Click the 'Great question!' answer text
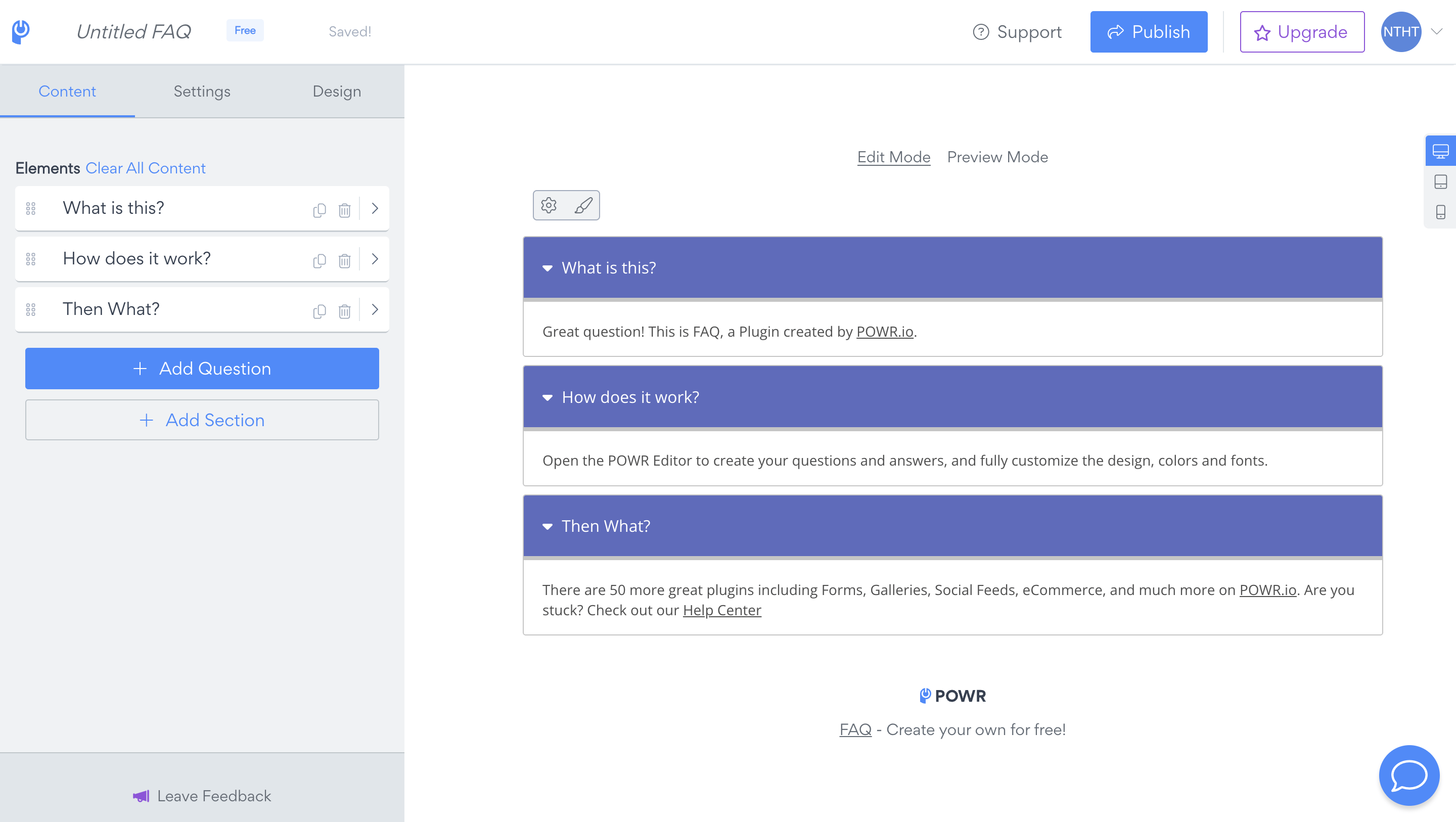Screen dimensions: 1456x822 729,331
